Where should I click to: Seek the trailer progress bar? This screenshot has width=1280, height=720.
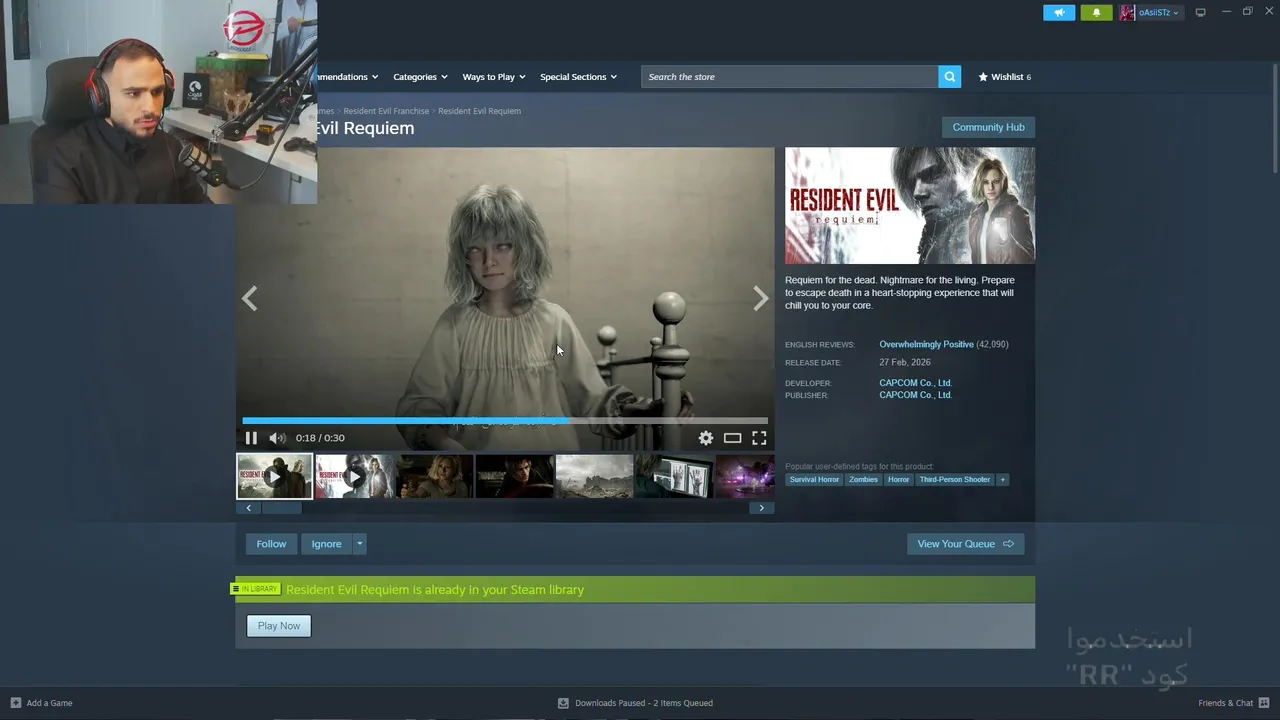505,420
